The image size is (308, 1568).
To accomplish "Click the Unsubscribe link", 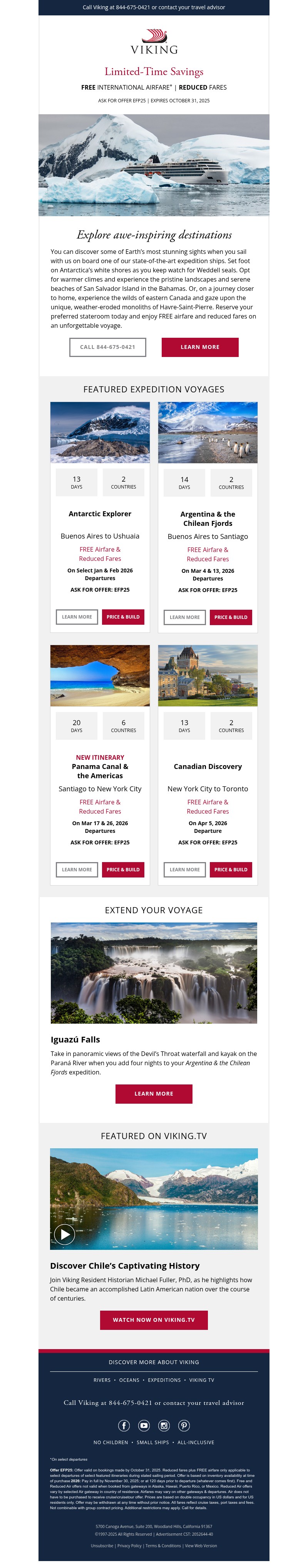I will click(x=102, y=1545).
